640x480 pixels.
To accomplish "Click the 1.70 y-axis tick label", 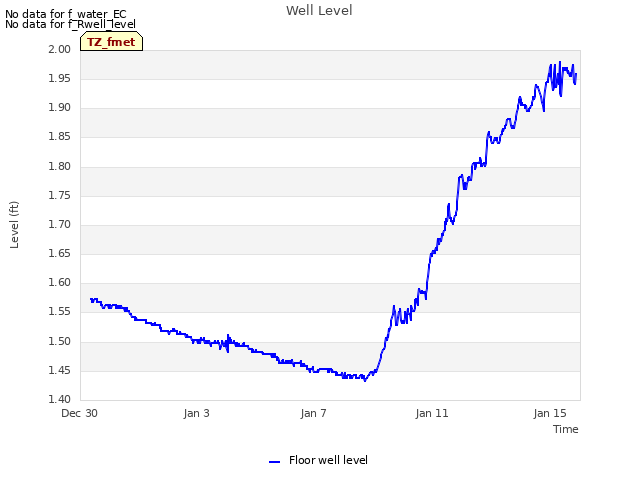I will click(x=60, y=224).
